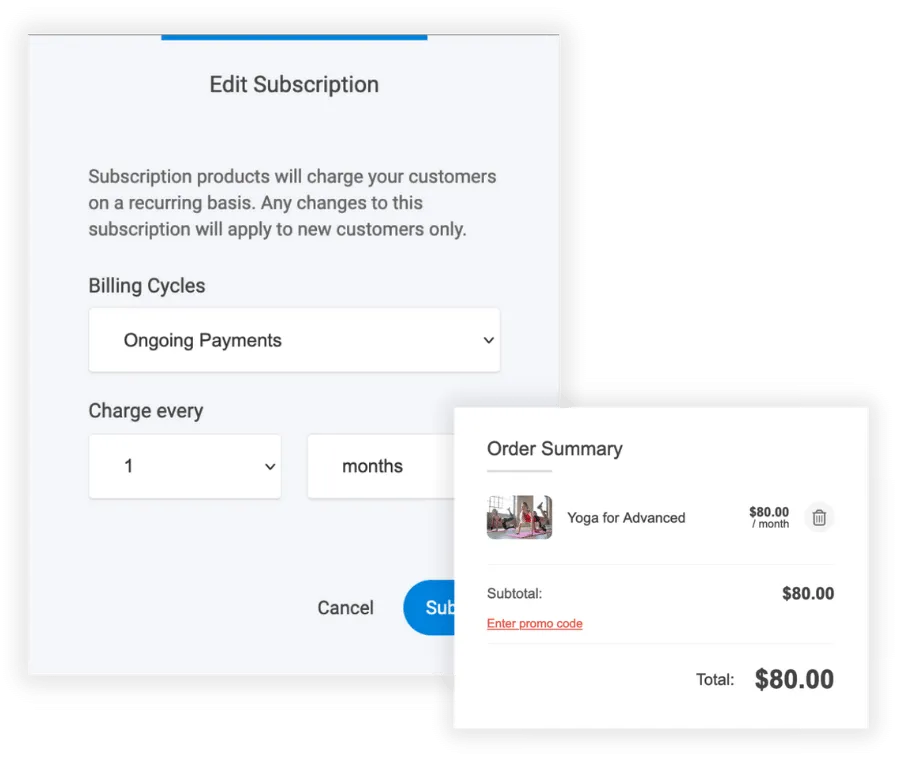Click the Edit Subscription dialog title
Screen dimensions: 899x764
click(x=293, y=85)
